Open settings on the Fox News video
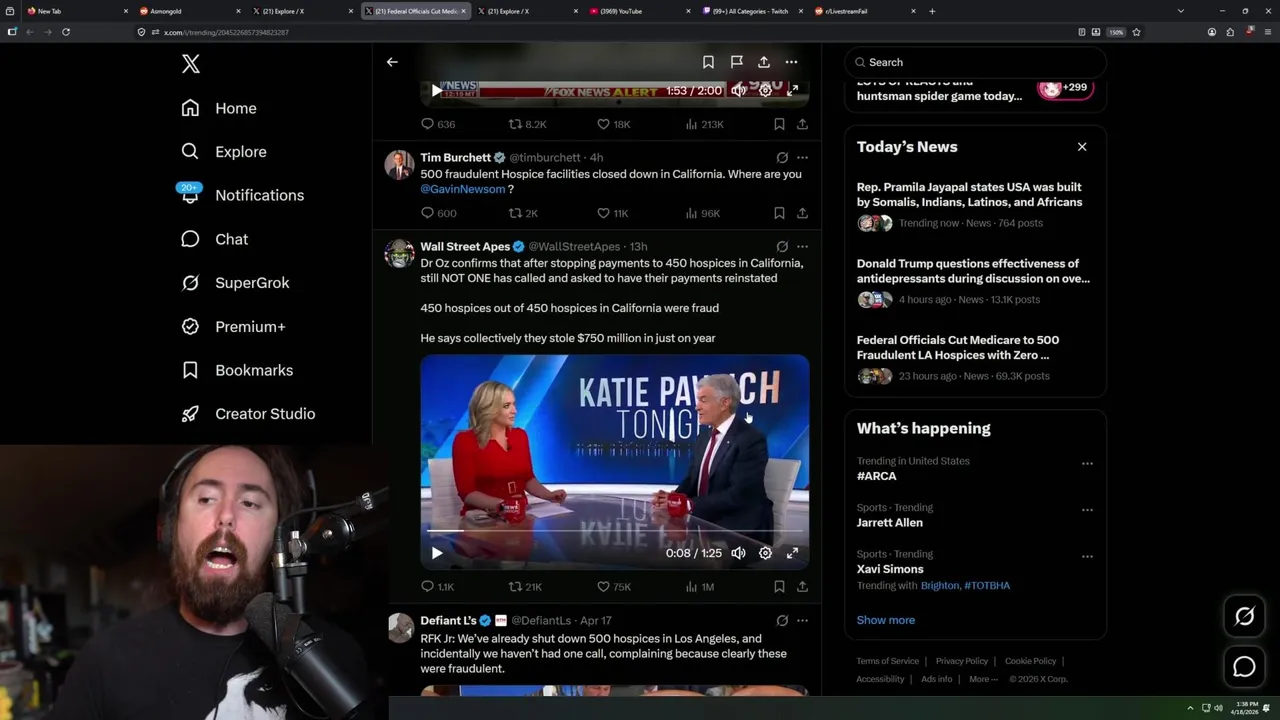 click(765, 91)
